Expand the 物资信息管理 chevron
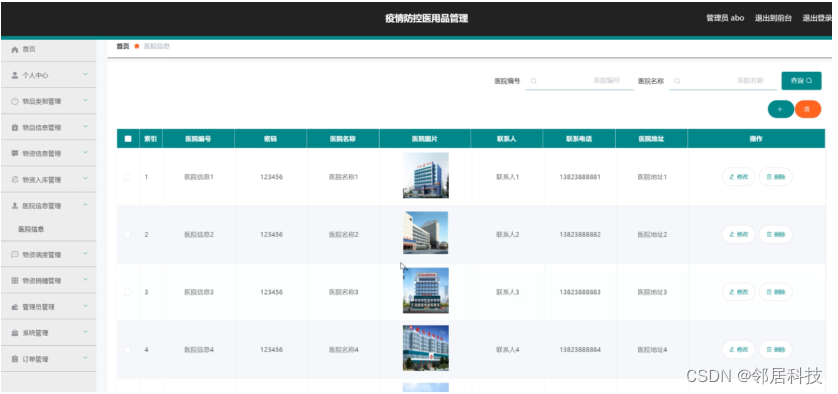 tap(86, 153)
